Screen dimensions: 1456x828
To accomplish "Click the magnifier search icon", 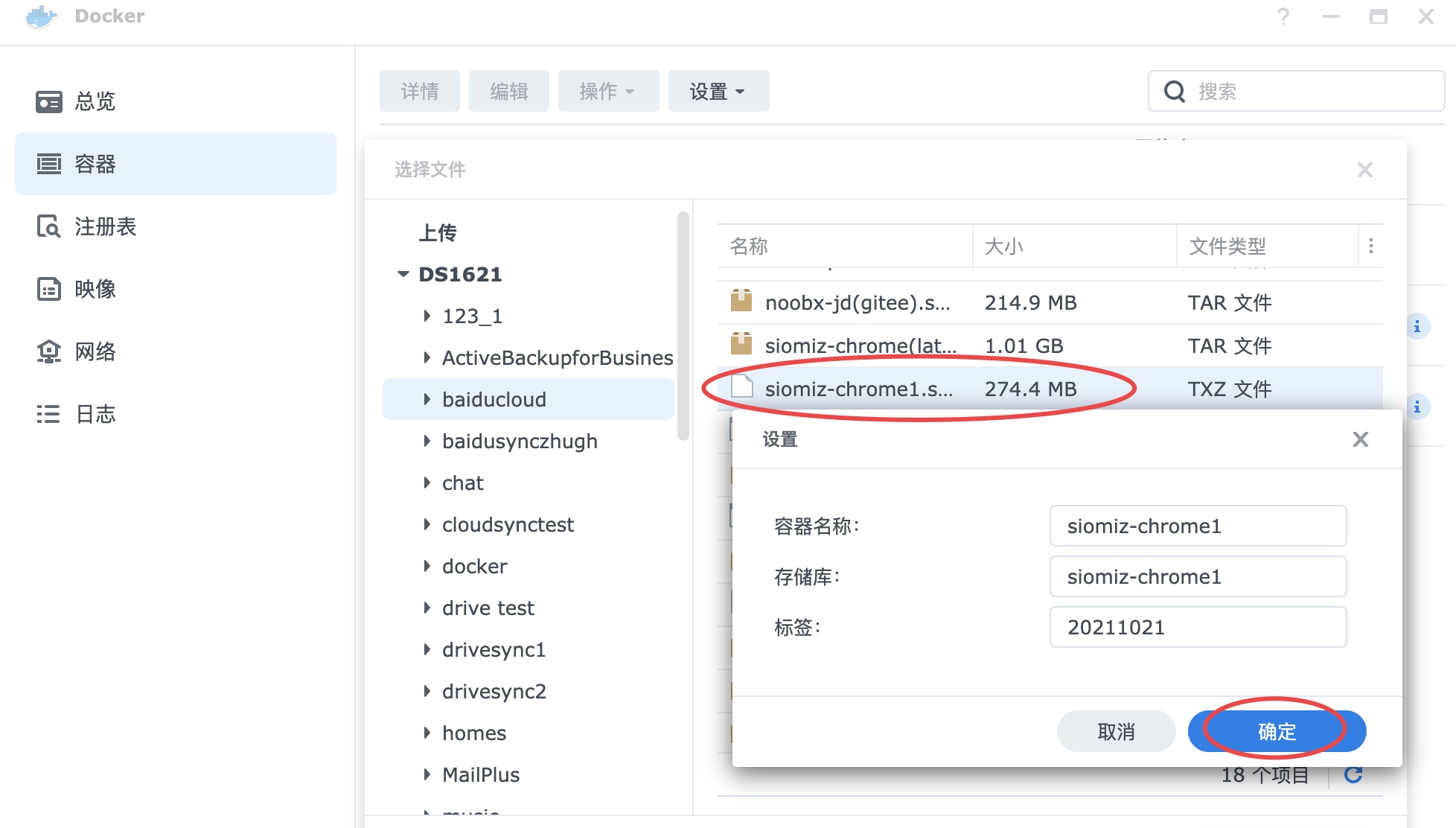I will [1175, 92].
